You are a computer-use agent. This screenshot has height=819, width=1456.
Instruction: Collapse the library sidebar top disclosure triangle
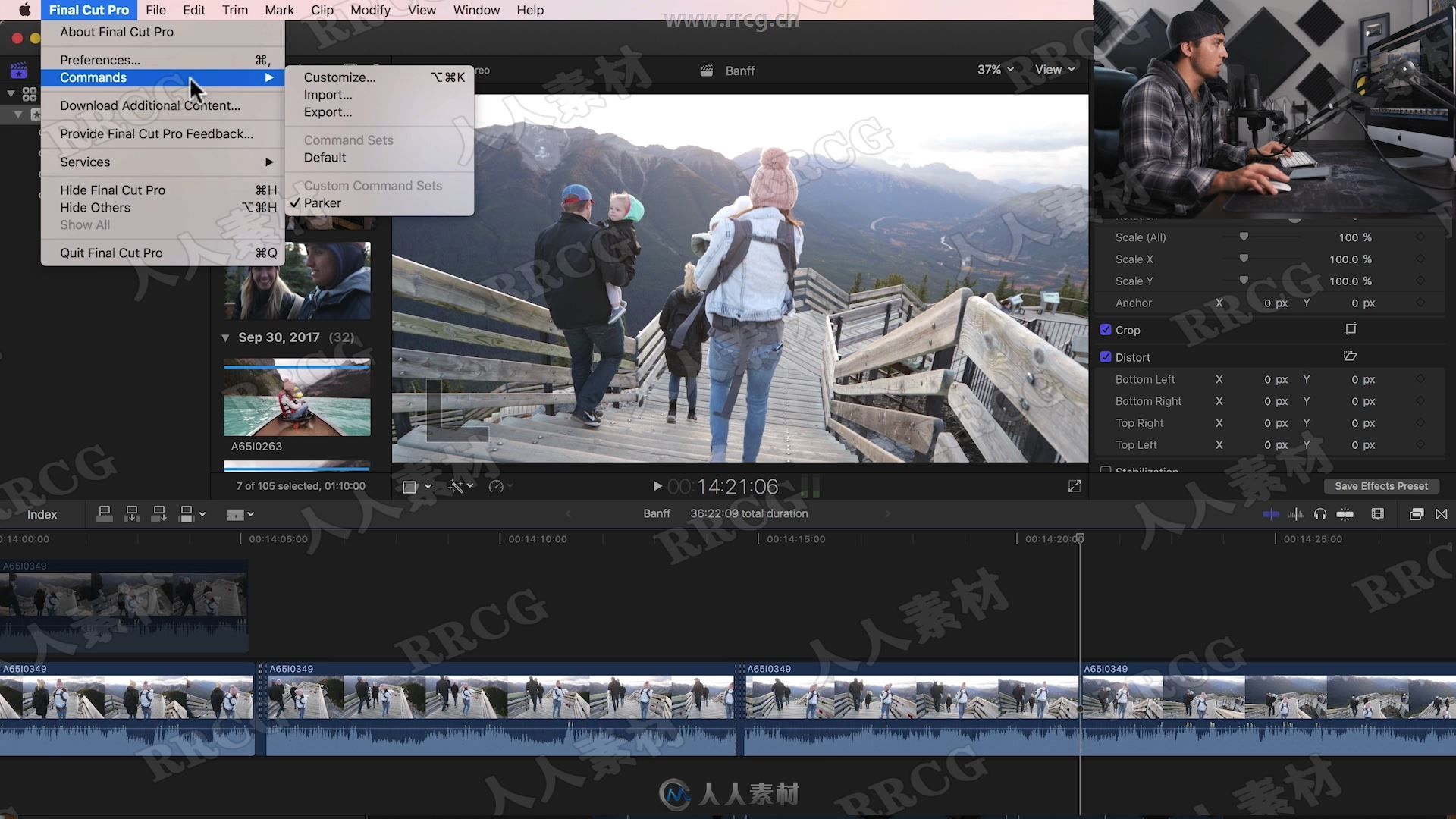point(11,94)
